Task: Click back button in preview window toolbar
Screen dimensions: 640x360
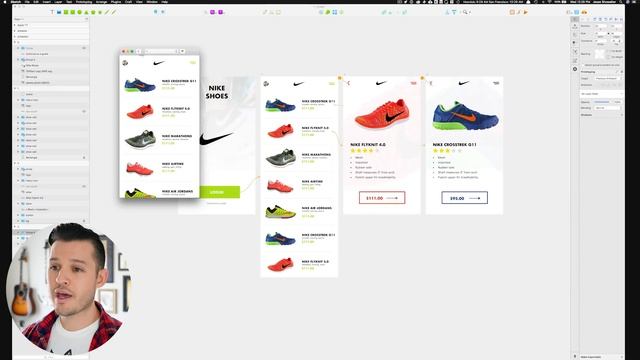Action: coord(138,51)
